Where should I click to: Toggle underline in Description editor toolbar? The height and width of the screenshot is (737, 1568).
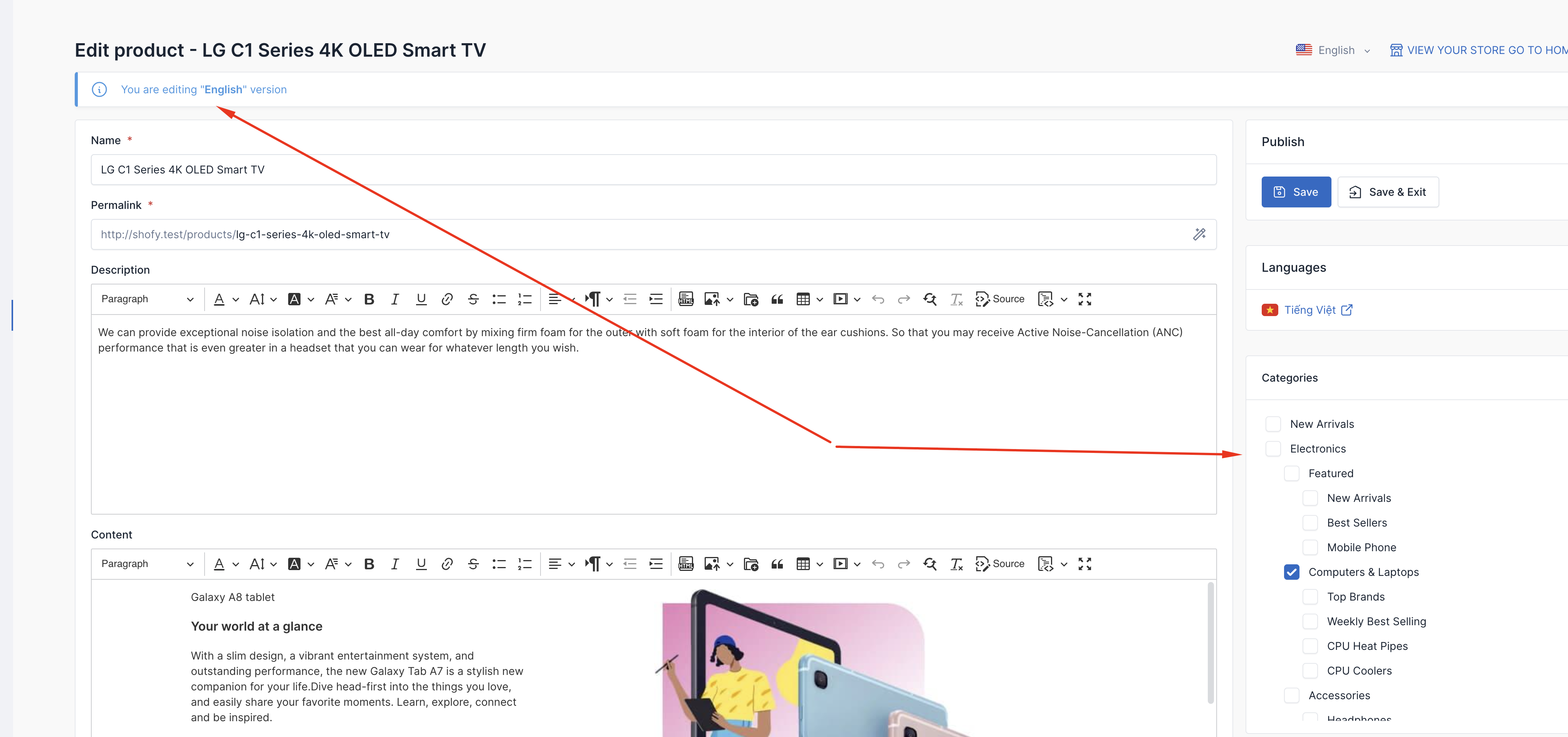[x=421, y=299]
